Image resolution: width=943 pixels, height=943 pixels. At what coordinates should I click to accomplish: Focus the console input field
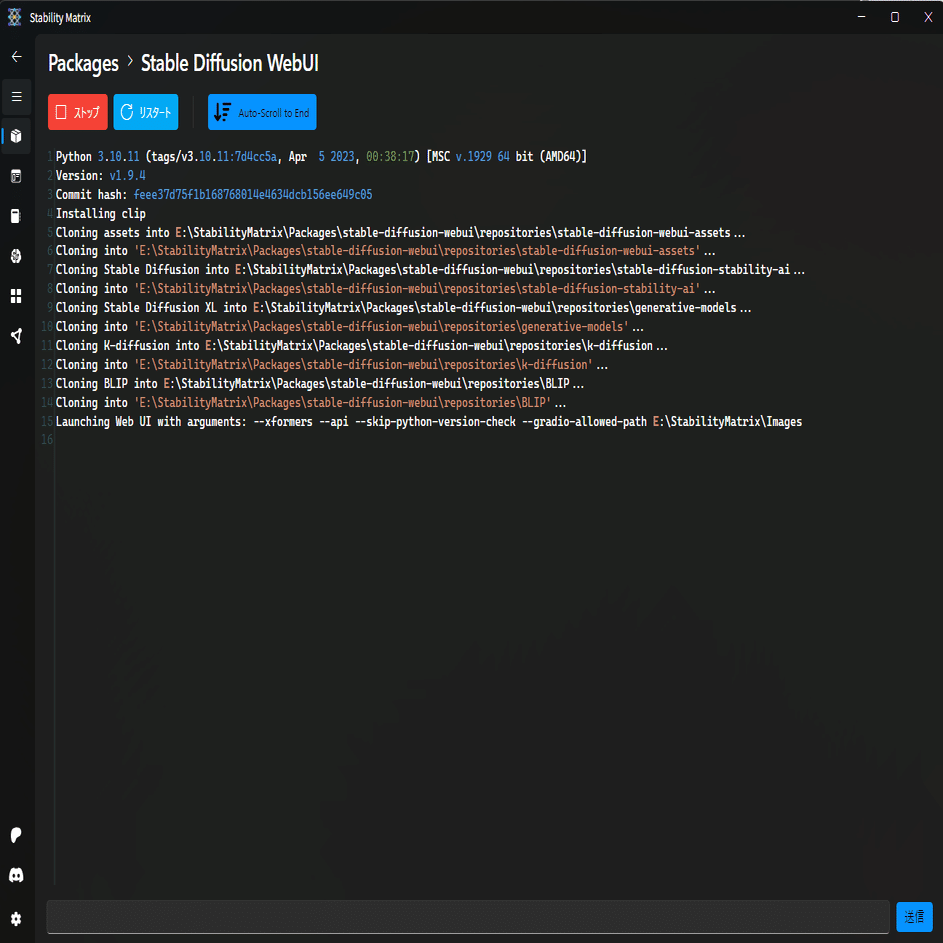pos(468,917)
